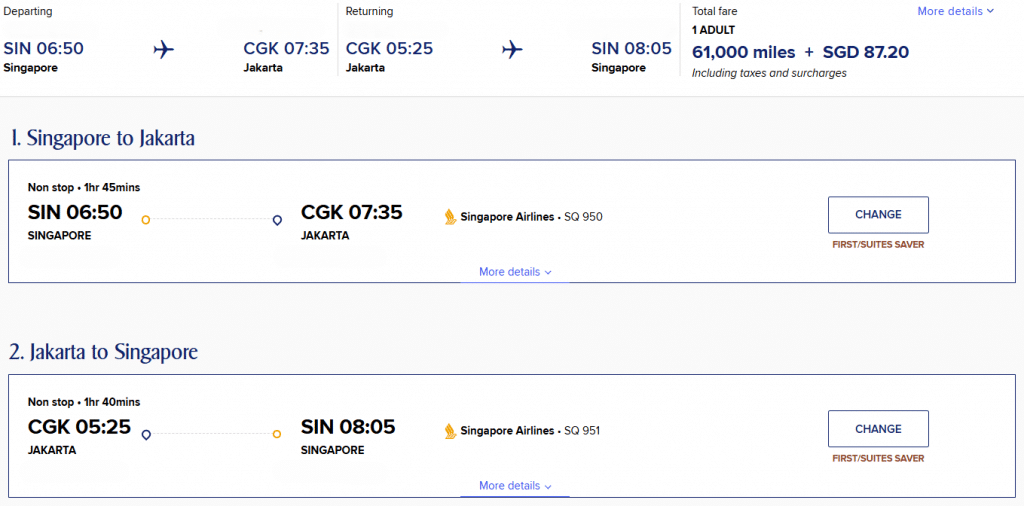This screenshot has width=1024, height=506.
Task: Select the '2. Jakarta to Singapore' heading
Action: click(x=104, y=352)
